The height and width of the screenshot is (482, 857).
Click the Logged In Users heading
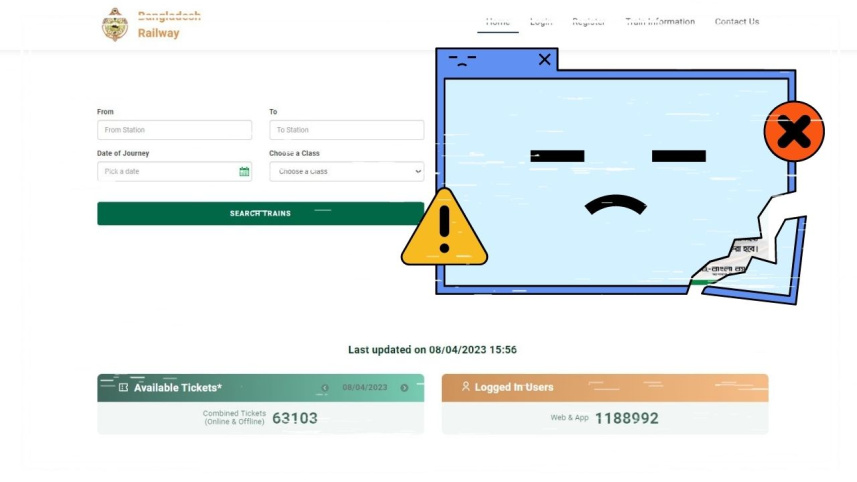tap(514, 387)
